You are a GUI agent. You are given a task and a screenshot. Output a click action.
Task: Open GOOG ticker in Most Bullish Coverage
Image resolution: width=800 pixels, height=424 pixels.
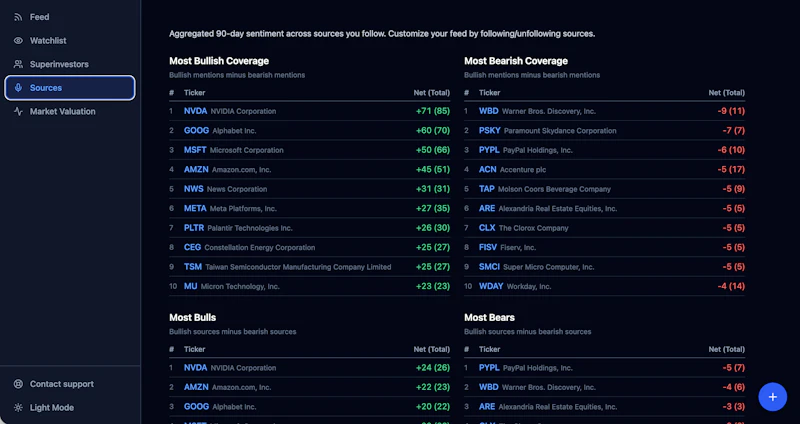tap(196, 131)
